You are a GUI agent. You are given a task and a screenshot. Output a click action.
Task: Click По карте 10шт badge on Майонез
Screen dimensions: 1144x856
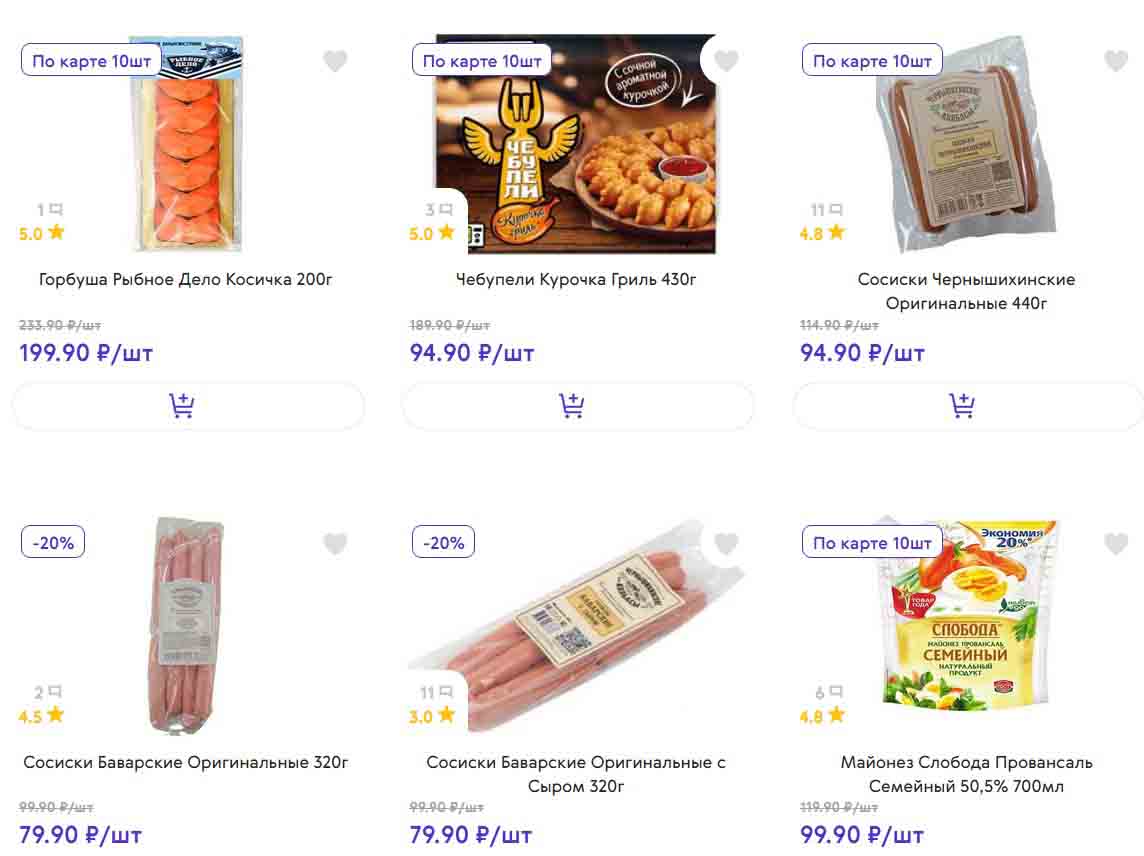872,543
